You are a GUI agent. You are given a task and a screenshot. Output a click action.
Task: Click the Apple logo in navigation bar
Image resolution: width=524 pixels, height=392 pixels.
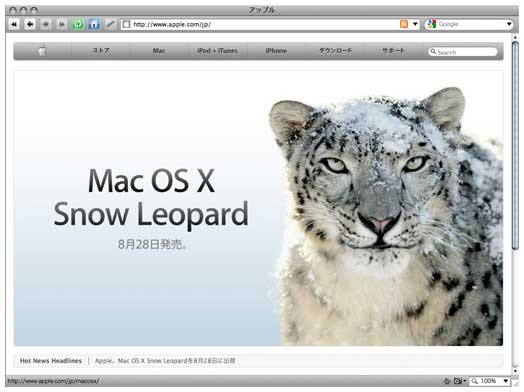(x=42, y=51)
